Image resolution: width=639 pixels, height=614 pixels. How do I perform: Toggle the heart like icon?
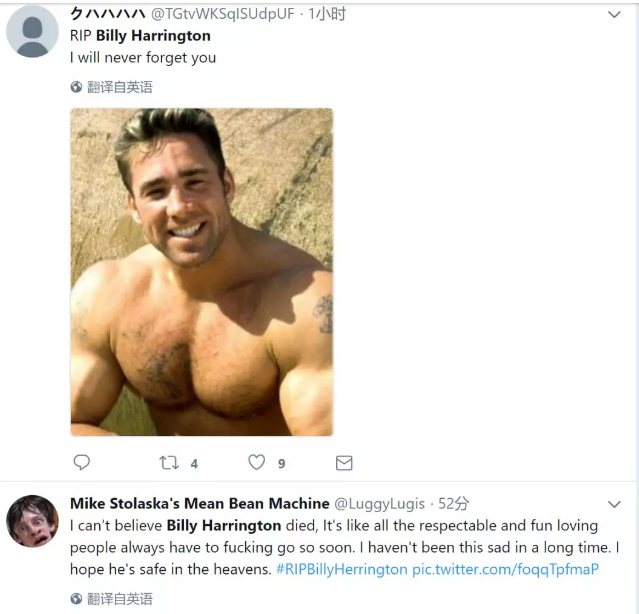click(x=257, y=462)
